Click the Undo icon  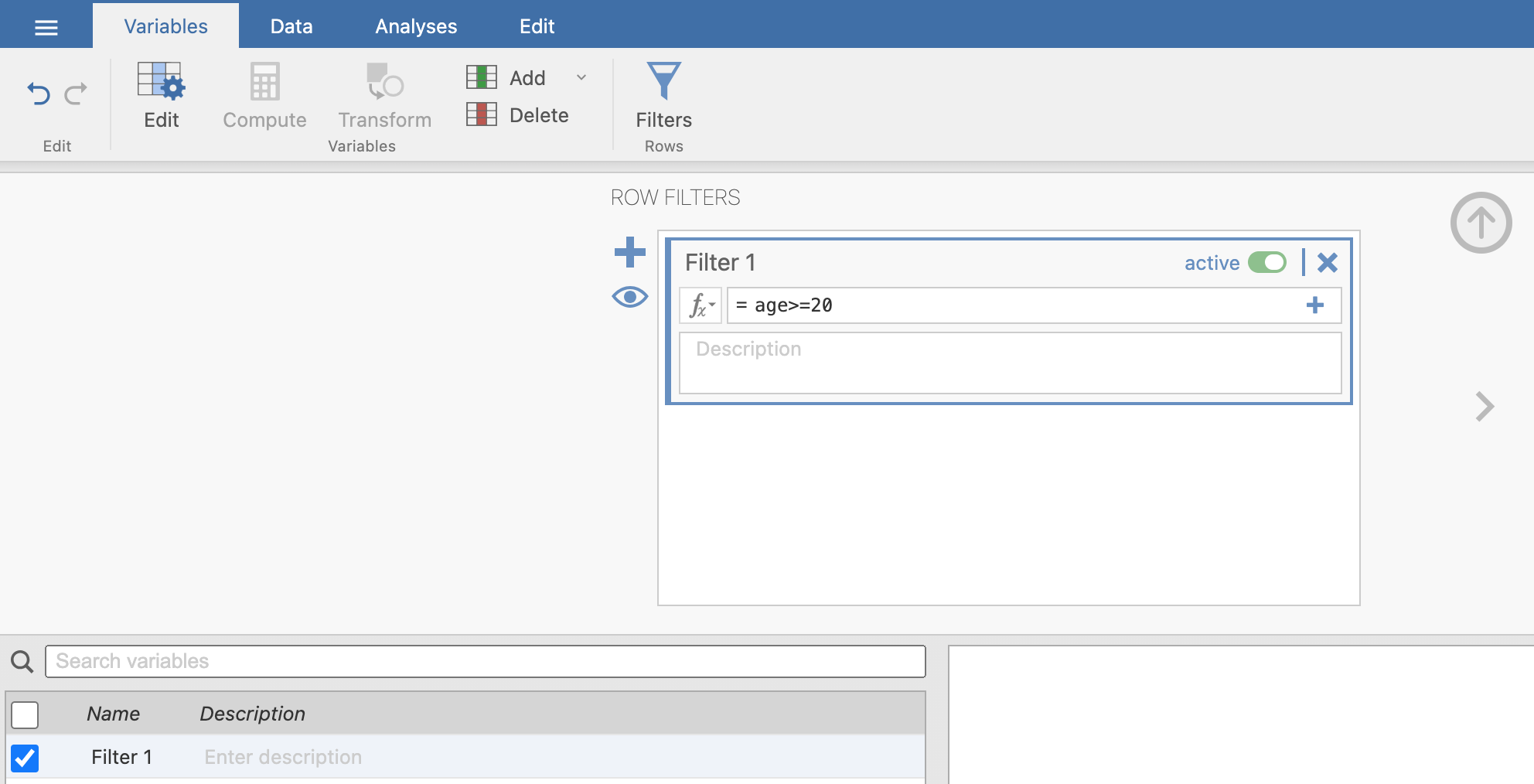40,93
